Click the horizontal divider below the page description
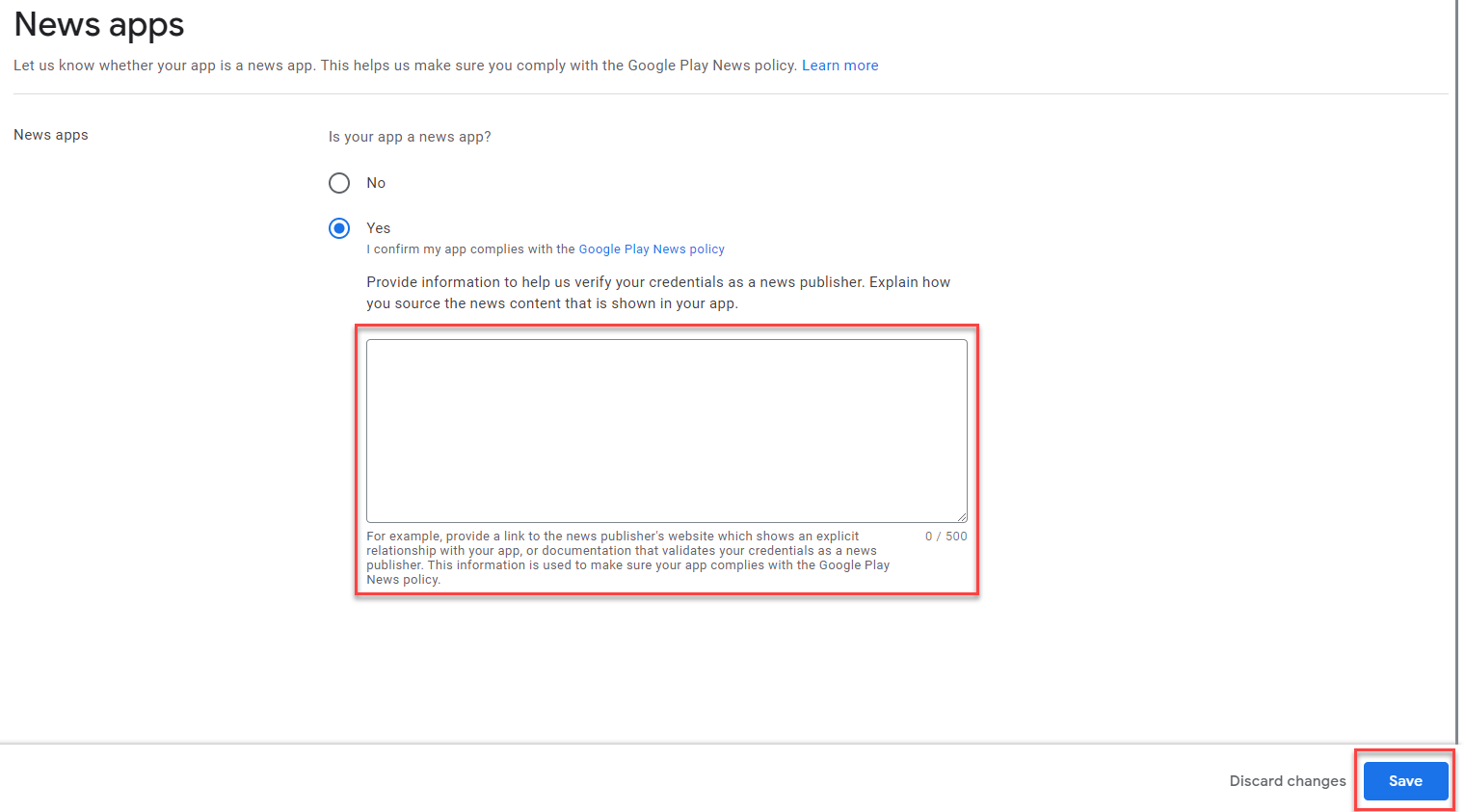The height and width of the screenshot is (812, 1465). [x=731, y=94]
